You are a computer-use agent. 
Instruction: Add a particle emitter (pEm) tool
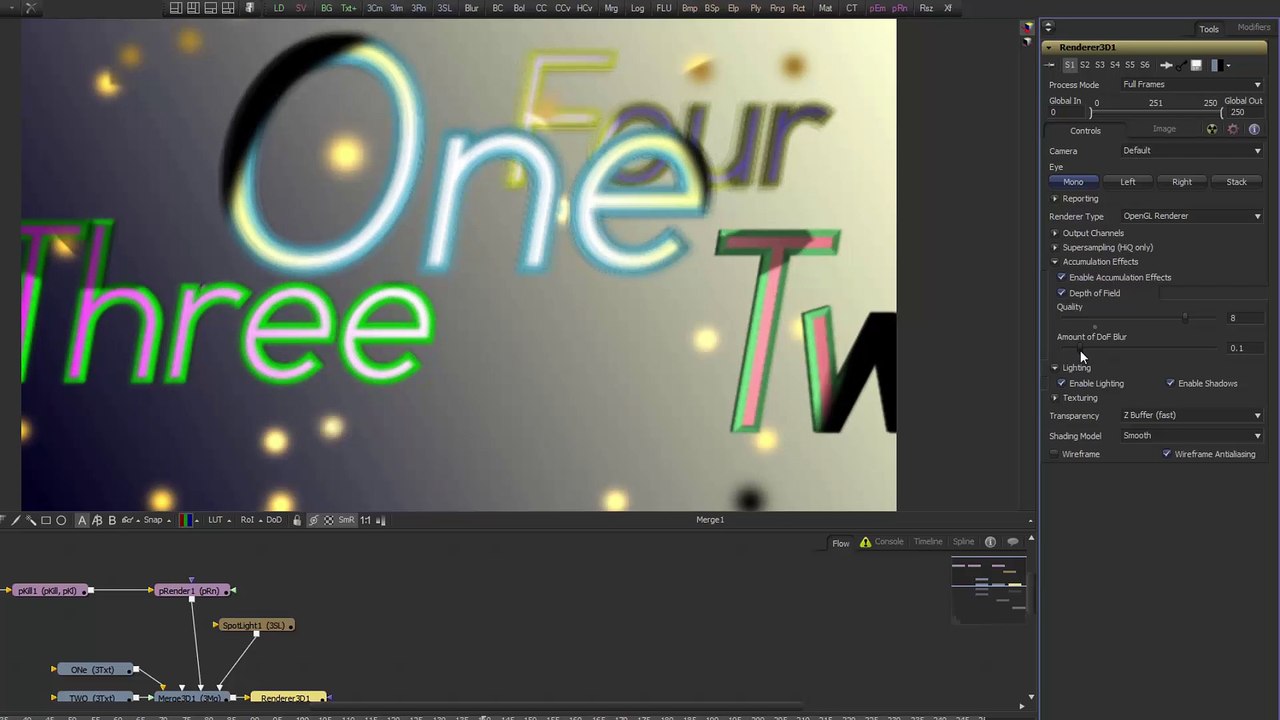877,8
